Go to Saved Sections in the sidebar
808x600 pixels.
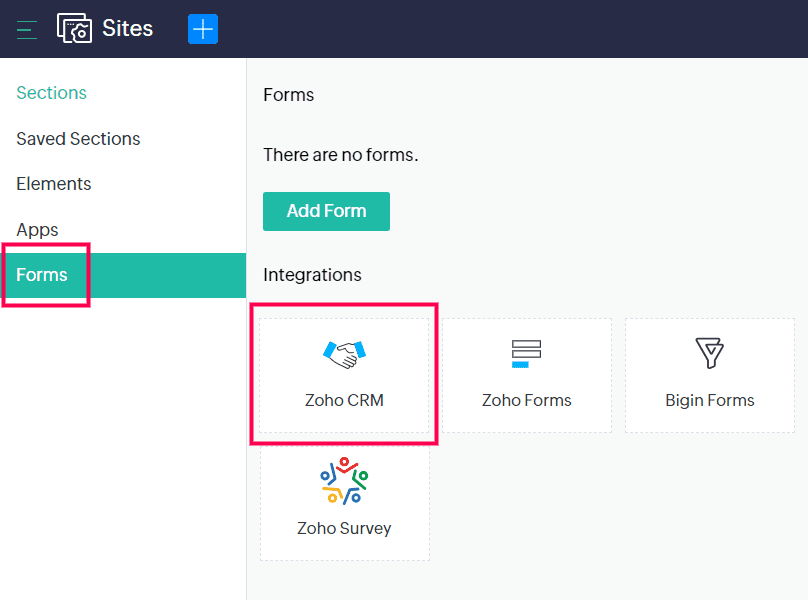78,139
